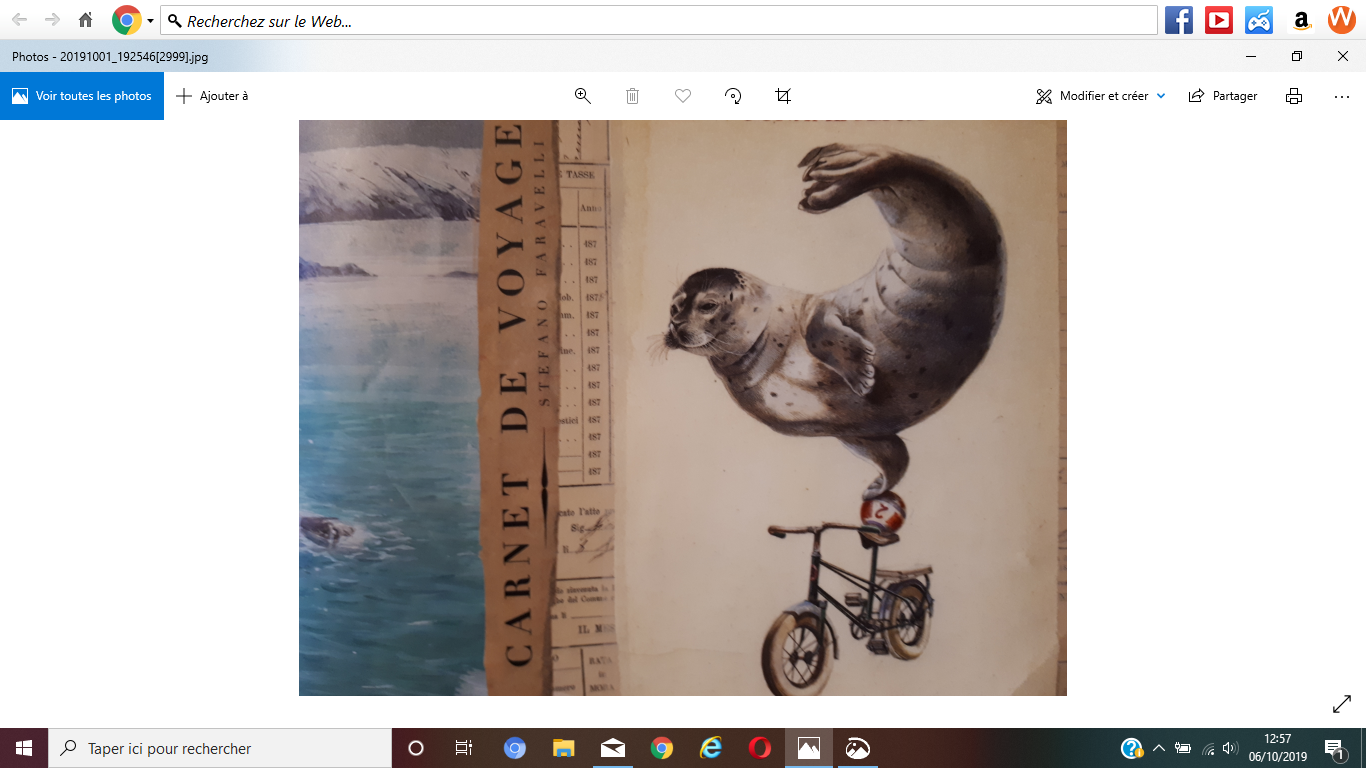
Task: Open the more options ellipsis menu
Action: pos(1342,96)
